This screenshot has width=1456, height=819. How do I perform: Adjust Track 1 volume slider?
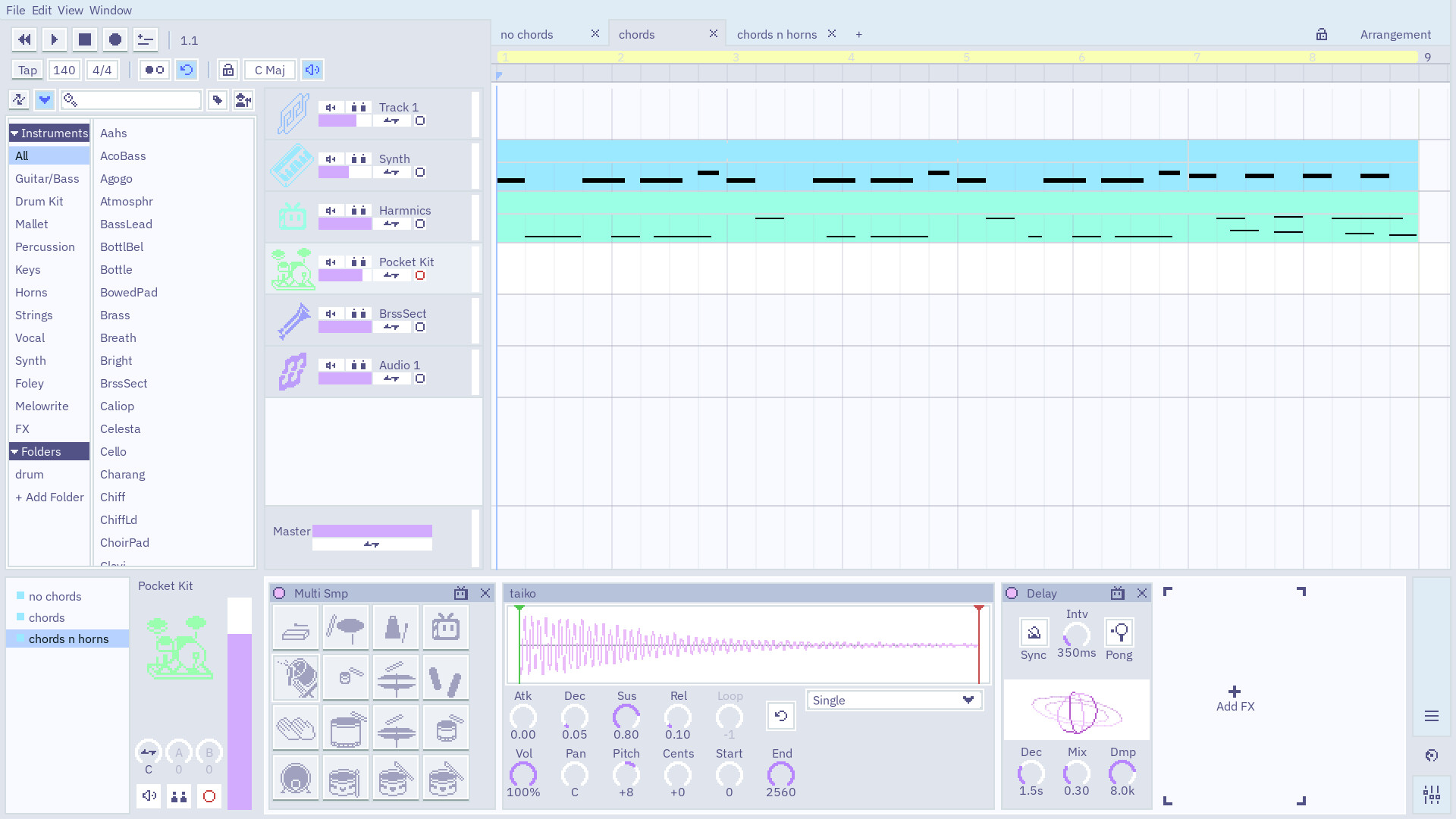pos(345,121)
